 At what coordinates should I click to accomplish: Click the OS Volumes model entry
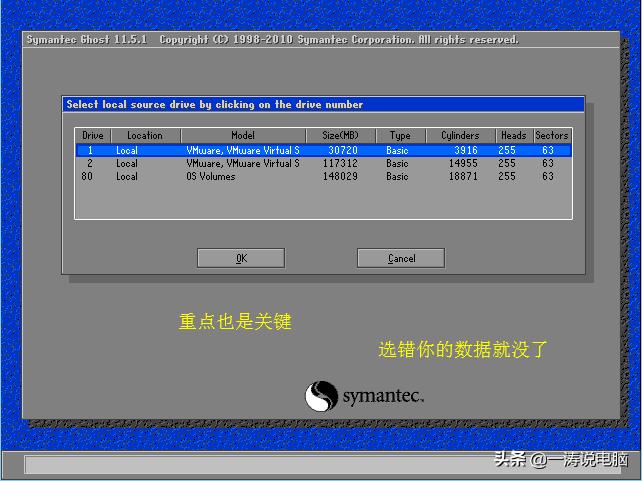tap(211, 176)
